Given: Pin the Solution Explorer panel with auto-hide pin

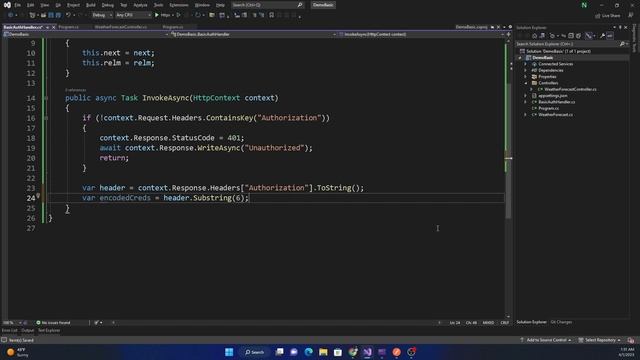Looking at the screenshot, I should pos(620,27).
